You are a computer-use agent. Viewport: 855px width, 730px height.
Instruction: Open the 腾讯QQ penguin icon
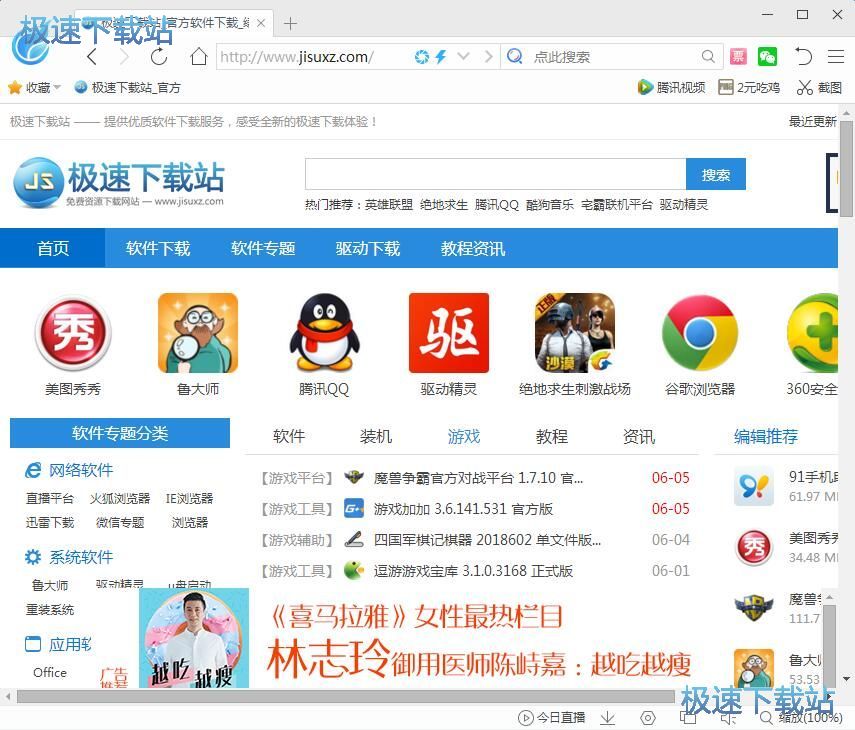coord(324,333)
